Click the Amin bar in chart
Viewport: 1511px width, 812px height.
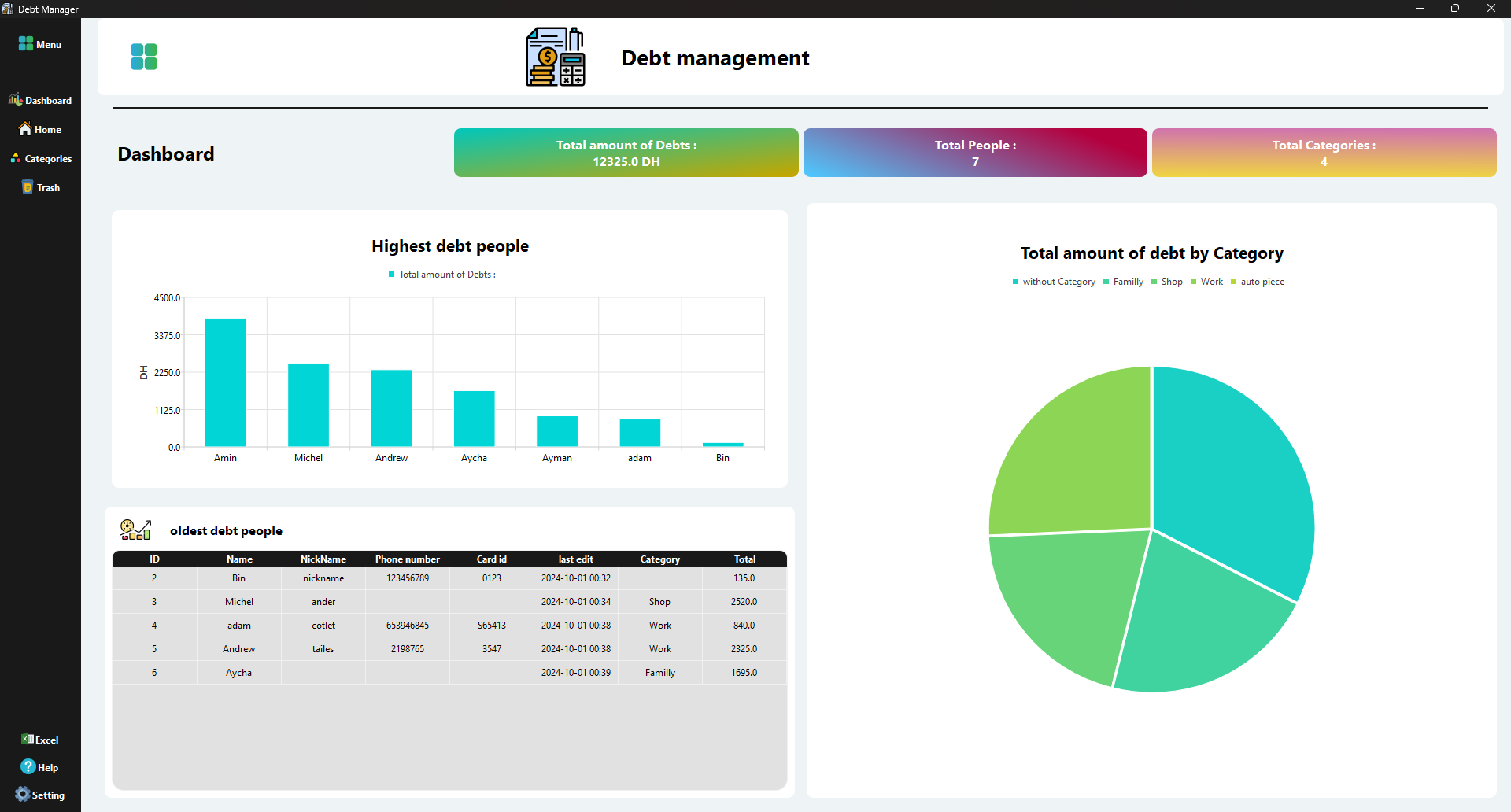225,382
